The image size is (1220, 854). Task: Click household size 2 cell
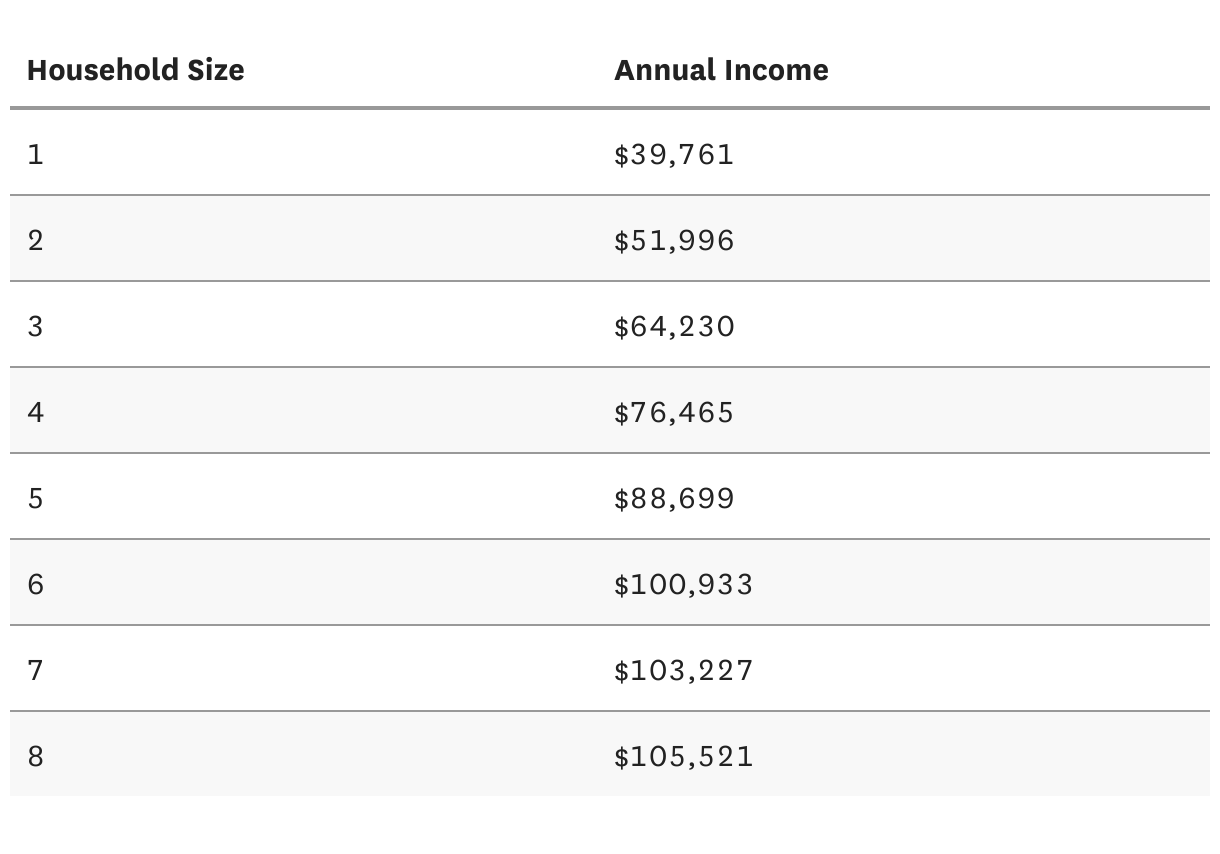pos(36,240)
